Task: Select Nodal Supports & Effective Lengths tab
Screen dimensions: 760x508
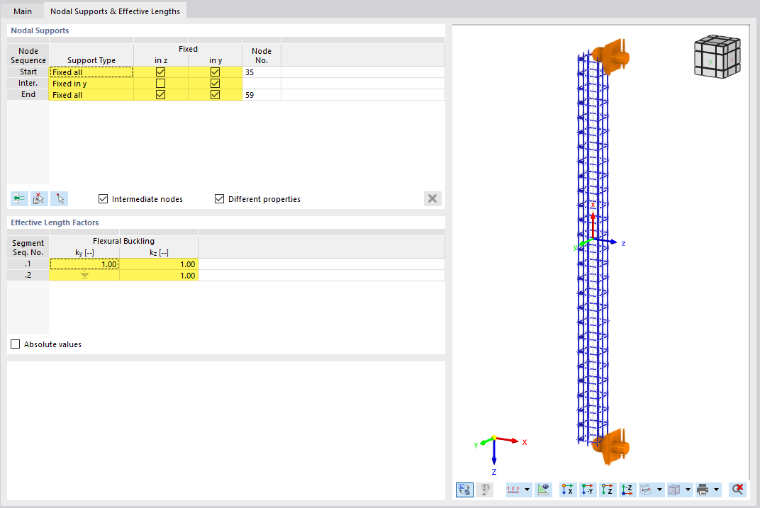Action: [115, 11]
